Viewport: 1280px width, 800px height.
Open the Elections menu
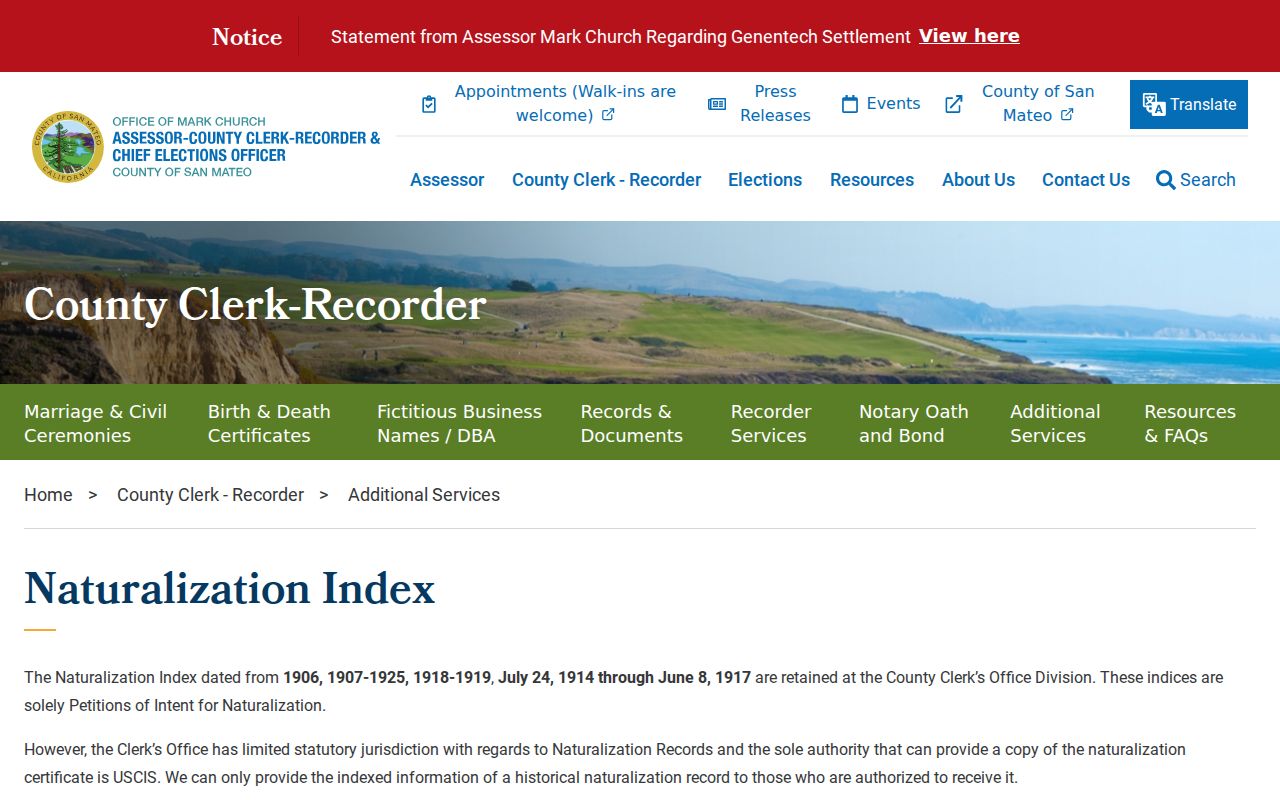(765, 180)
